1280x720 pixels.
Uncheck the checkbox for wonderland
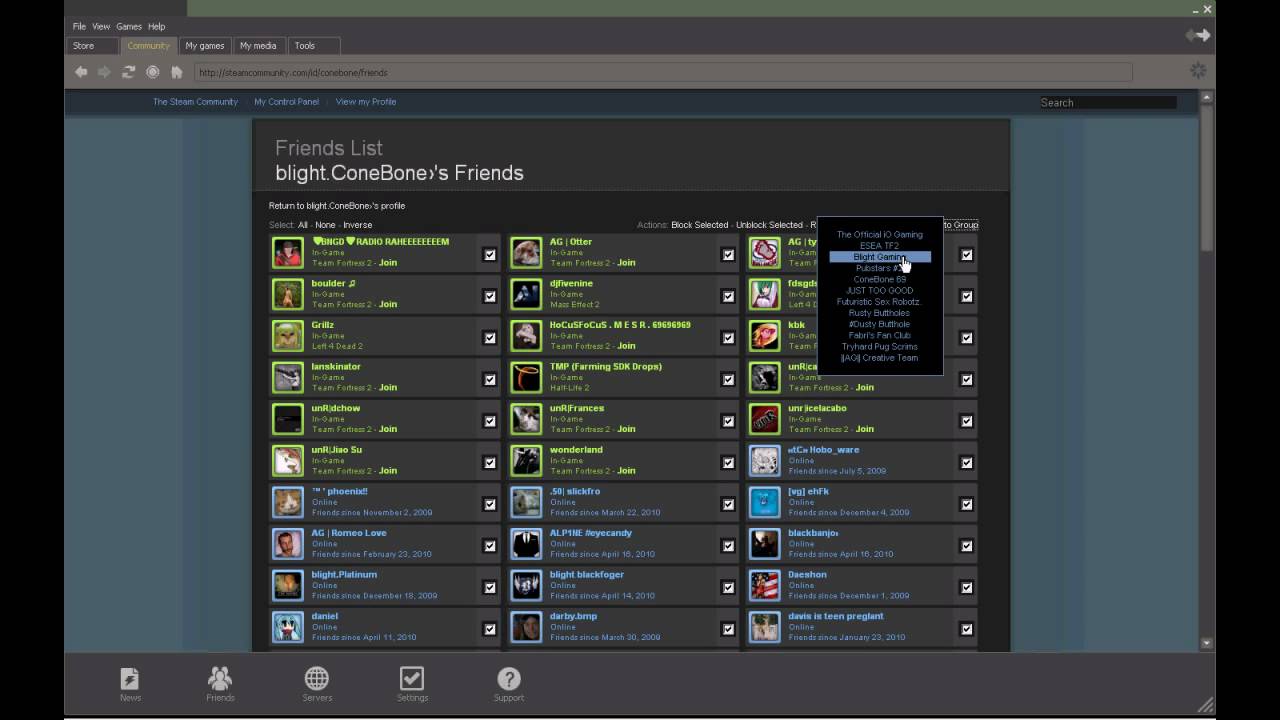click(728, 463)
